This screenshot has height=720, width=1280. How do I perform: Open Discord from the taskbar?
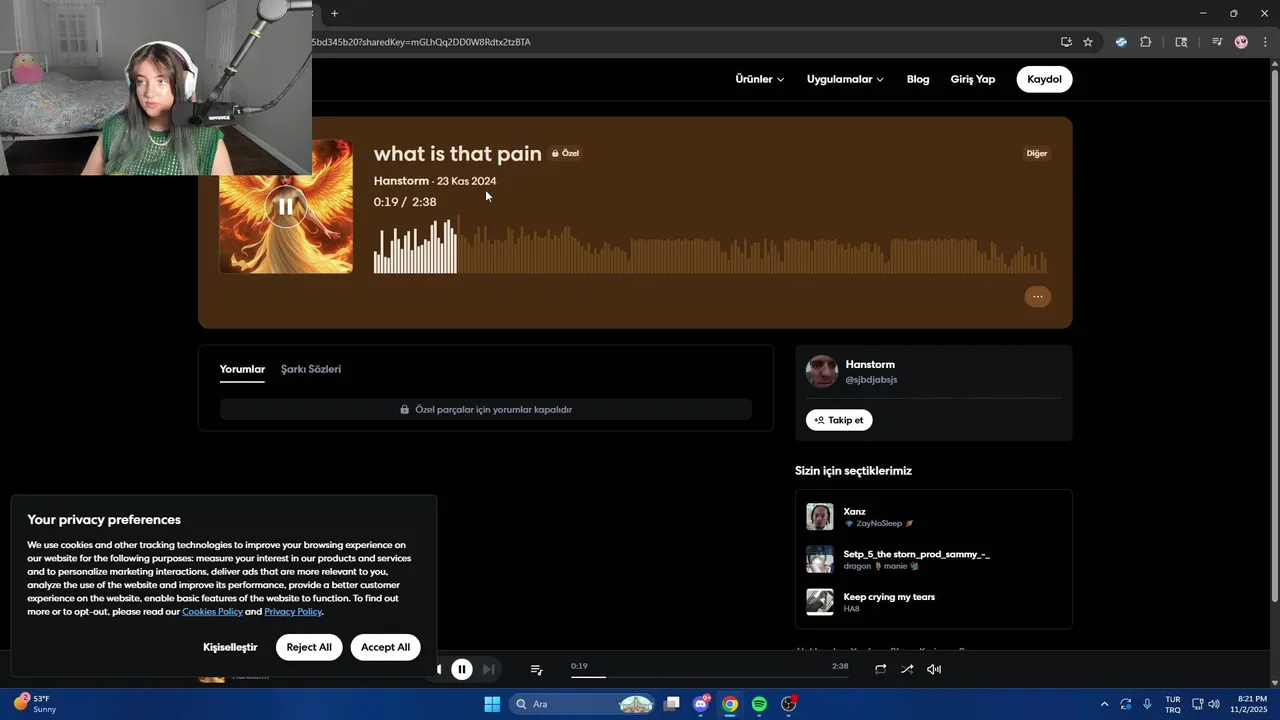point(701,704)
